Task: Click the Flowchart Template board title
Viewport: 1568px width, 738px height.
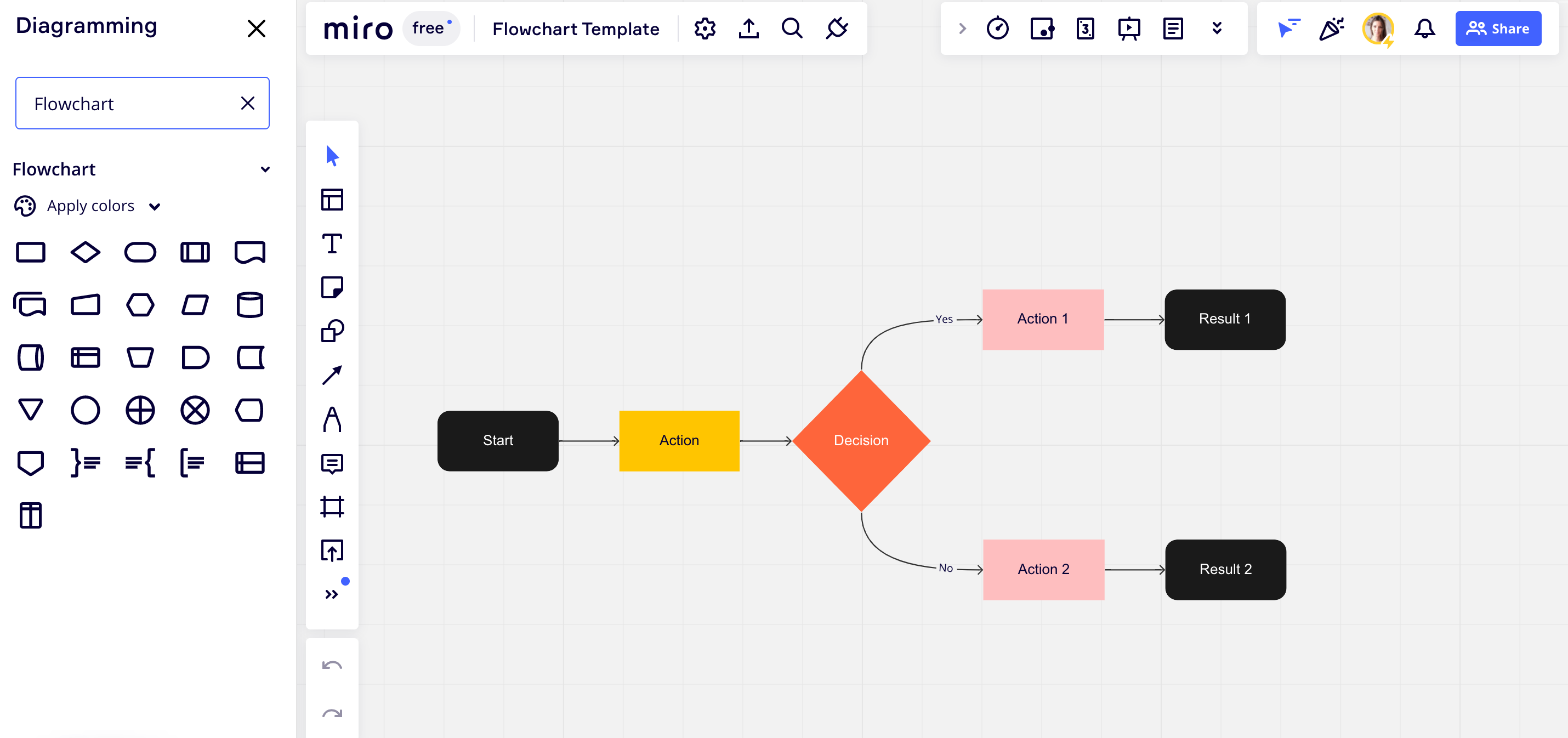Action: (x=575, y=29)
